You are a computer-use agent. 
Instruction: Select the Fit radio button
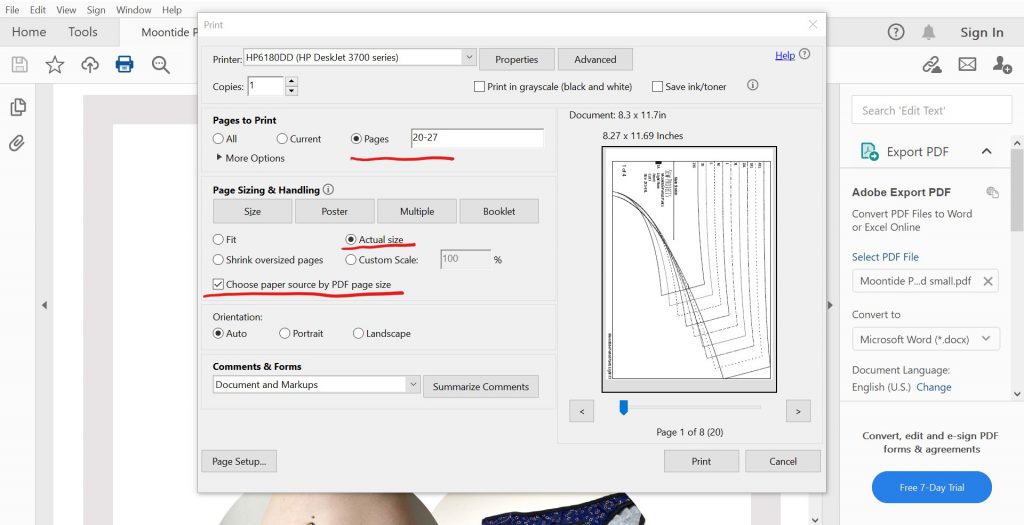[218, 240]
